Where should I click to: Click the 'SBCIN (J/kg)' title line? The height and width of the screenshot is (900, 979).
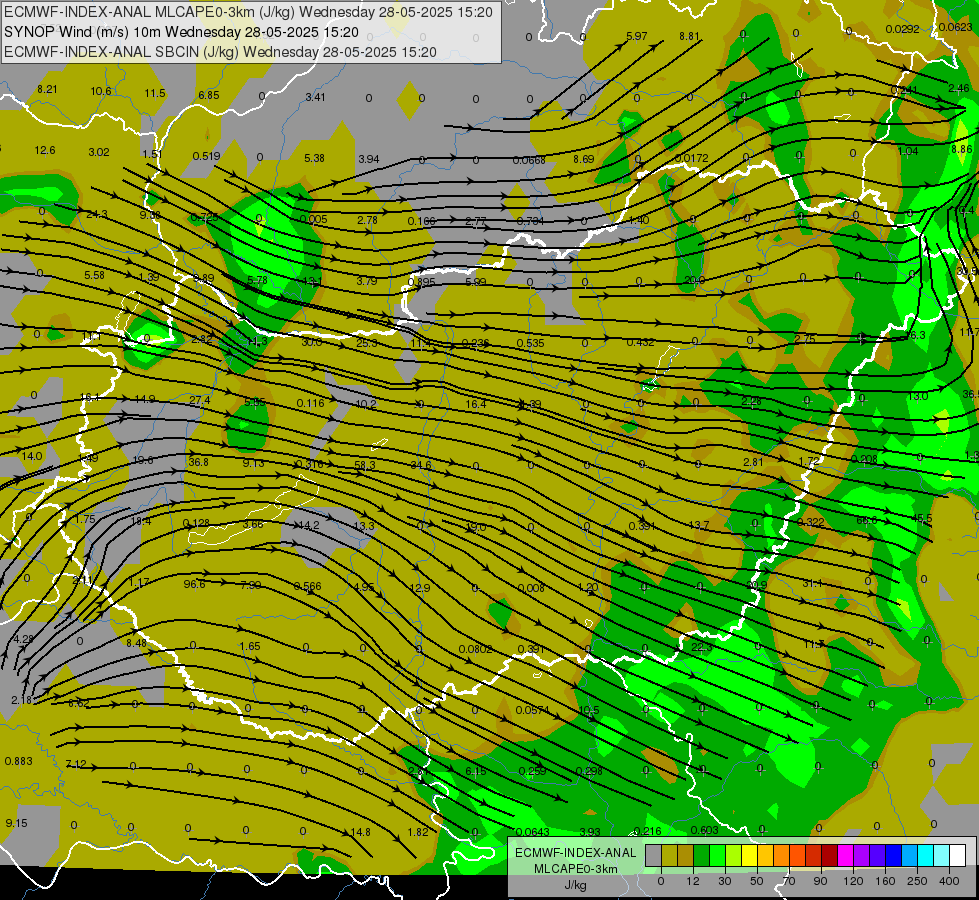(220, 52)
